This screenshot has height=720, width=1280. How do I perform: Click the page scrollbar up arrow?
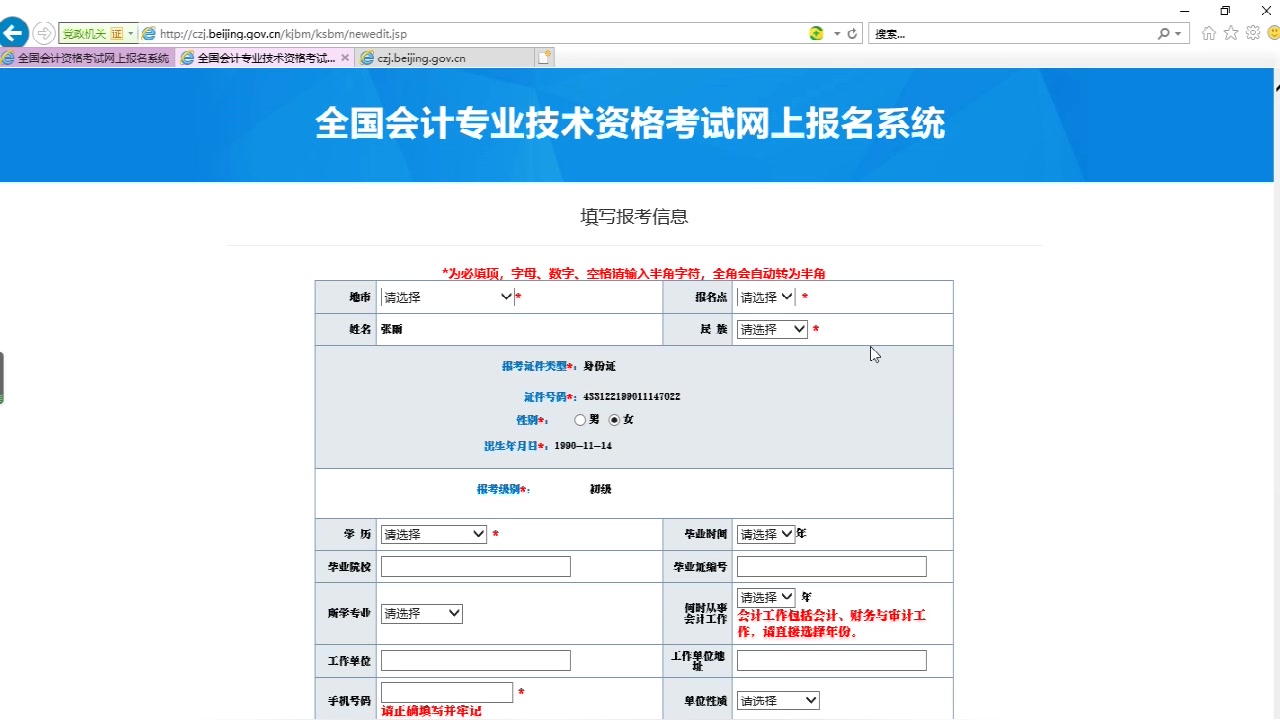click(x=1277, y=87)
